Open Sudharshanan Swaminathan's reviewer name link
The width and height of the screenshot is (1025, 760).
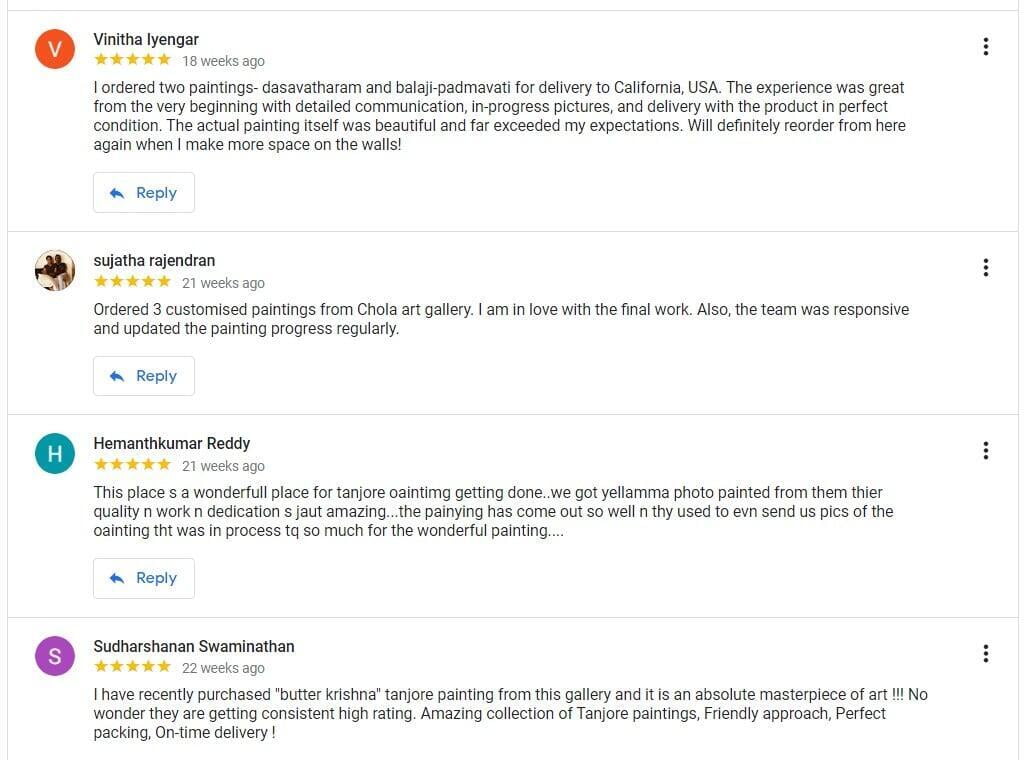point(194,647)
